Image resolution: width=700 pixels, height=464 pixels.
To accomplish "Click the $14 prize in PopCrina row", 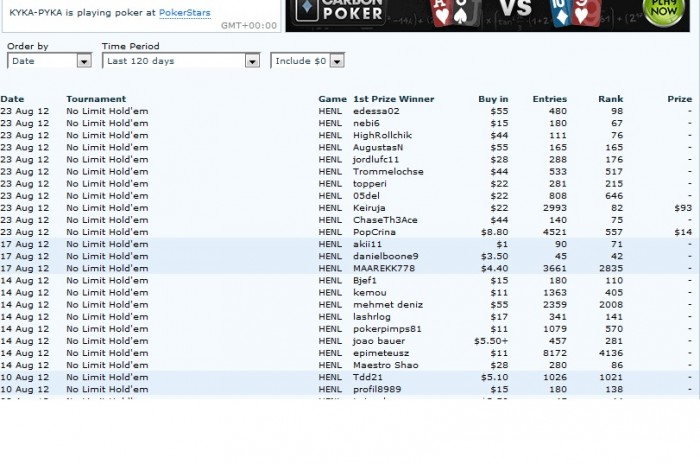I will 683,232.
